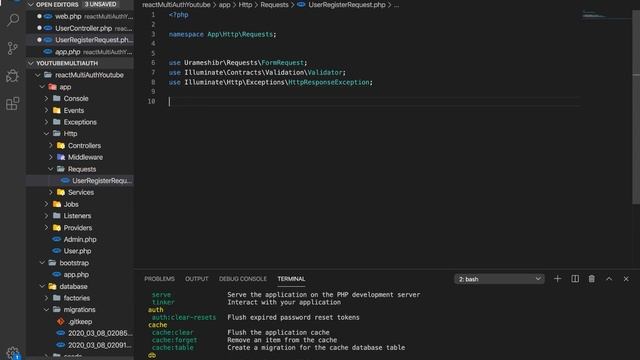
Task: Select UserRegisterRequest.php in Open Editors
Action: click(x=94, y=40)
